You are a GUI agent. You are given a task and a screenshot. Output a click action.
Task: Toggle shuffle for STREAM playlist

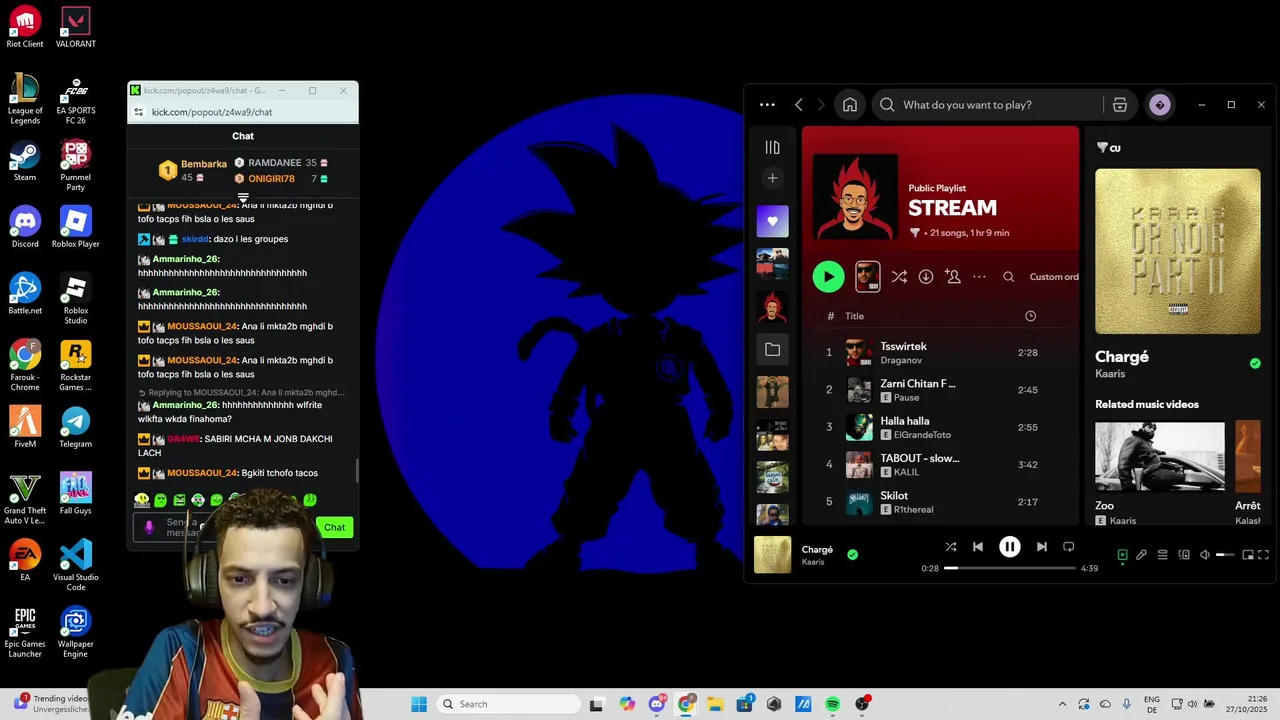tap(899, 277)
